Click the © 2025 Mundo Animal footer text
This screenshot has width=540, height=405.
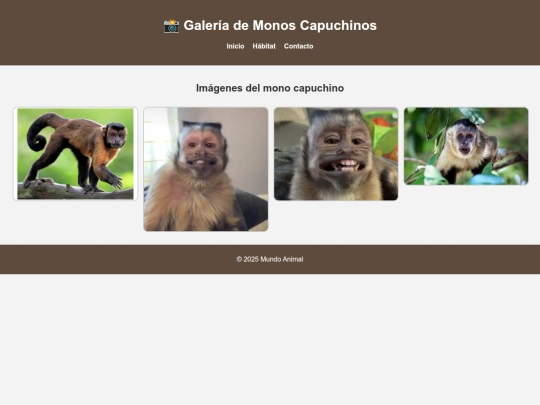coord(270,259)
